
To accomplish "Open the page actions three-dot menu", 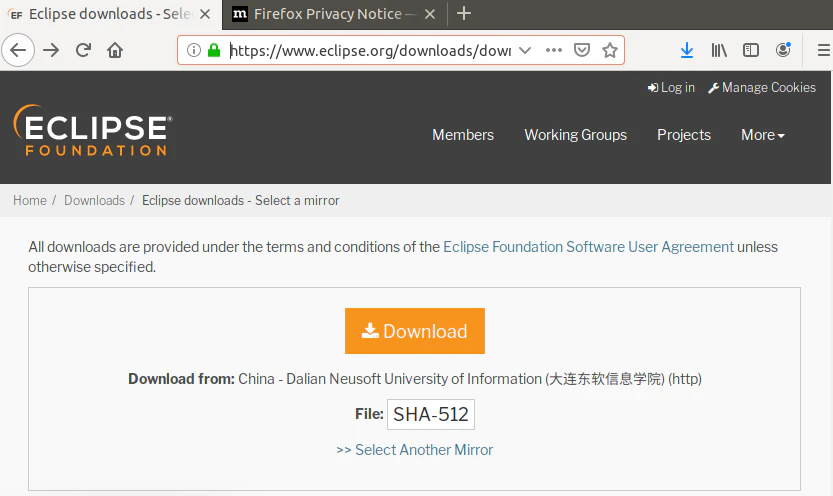I will coord(554,50).
